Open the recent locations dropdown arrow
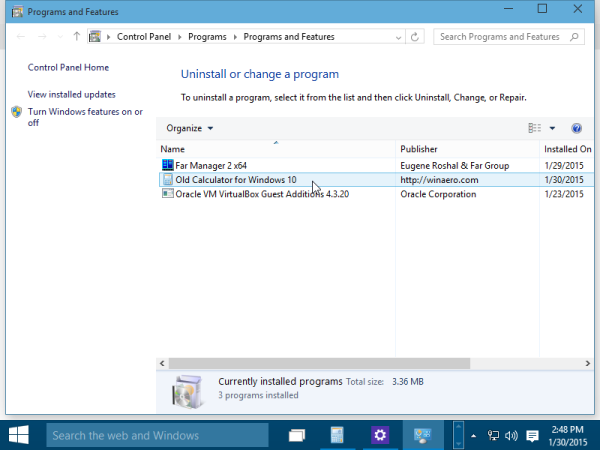The height and width of the screenshot is (450, 600). pos(60,37)
